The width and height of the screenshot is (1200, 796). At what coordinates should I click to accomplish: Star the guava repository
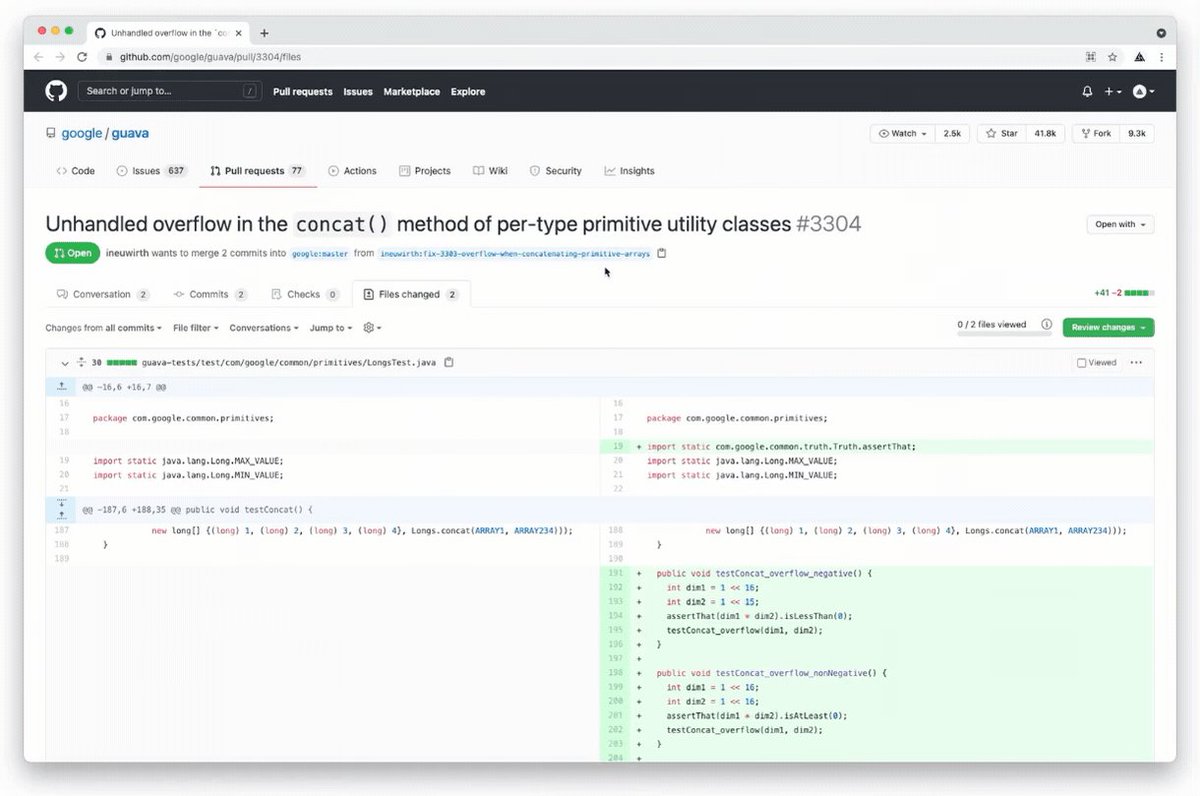click(1001, 133)
